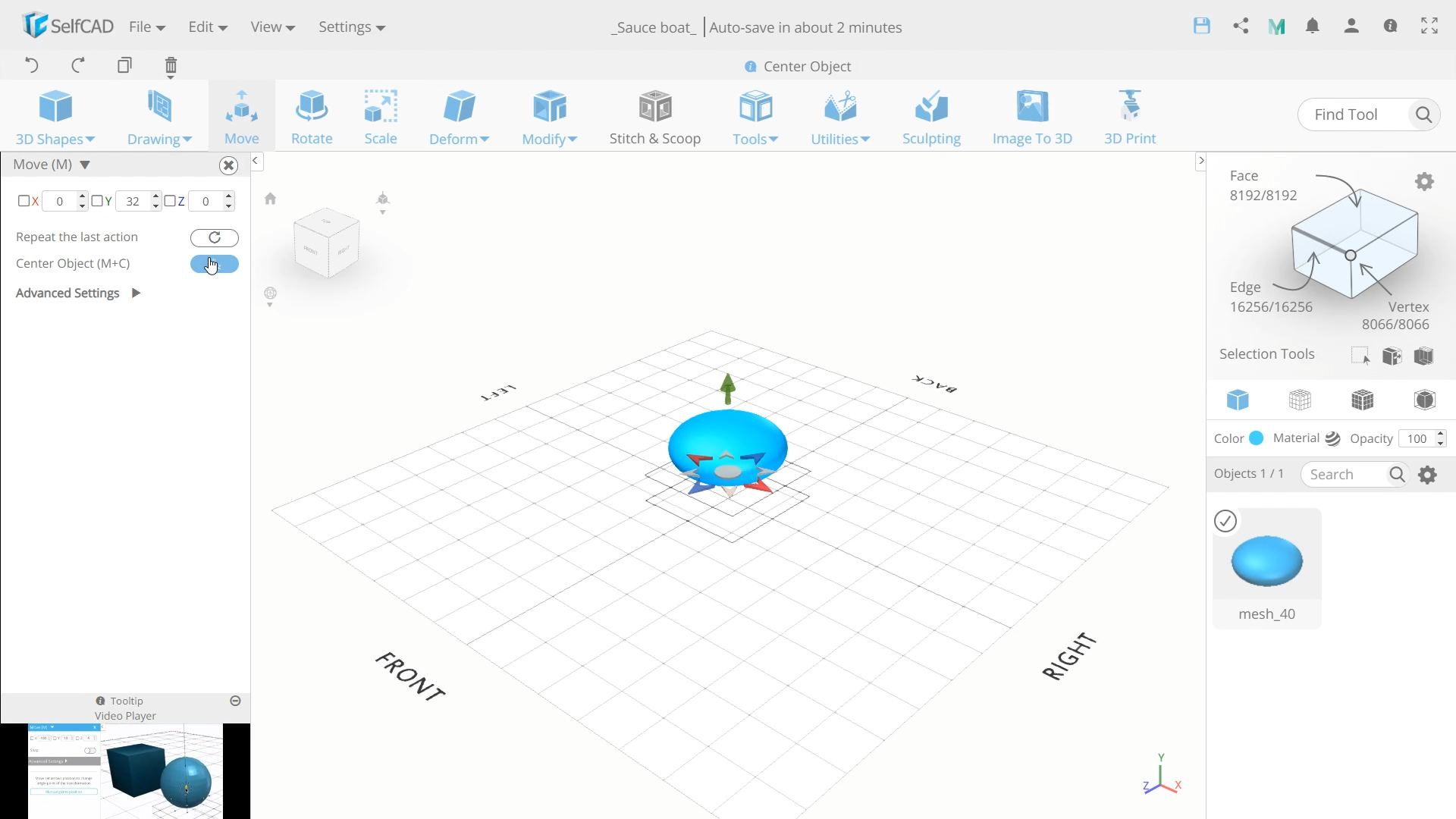Click the home view icon
The height and width of the screenshot is (819, 1456).
pyautogui.click(x=270, y=199)
